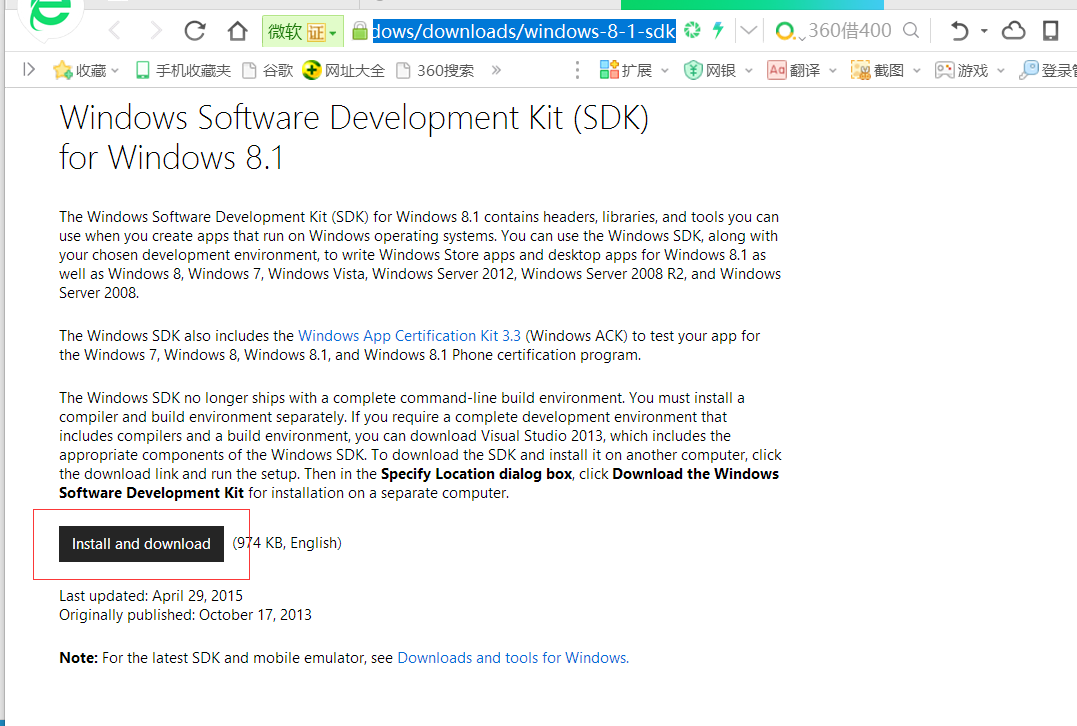The width and height of the screenshot is (1077, 726).
Task: Click the 截图 screenshot tool
Action: 877,70
